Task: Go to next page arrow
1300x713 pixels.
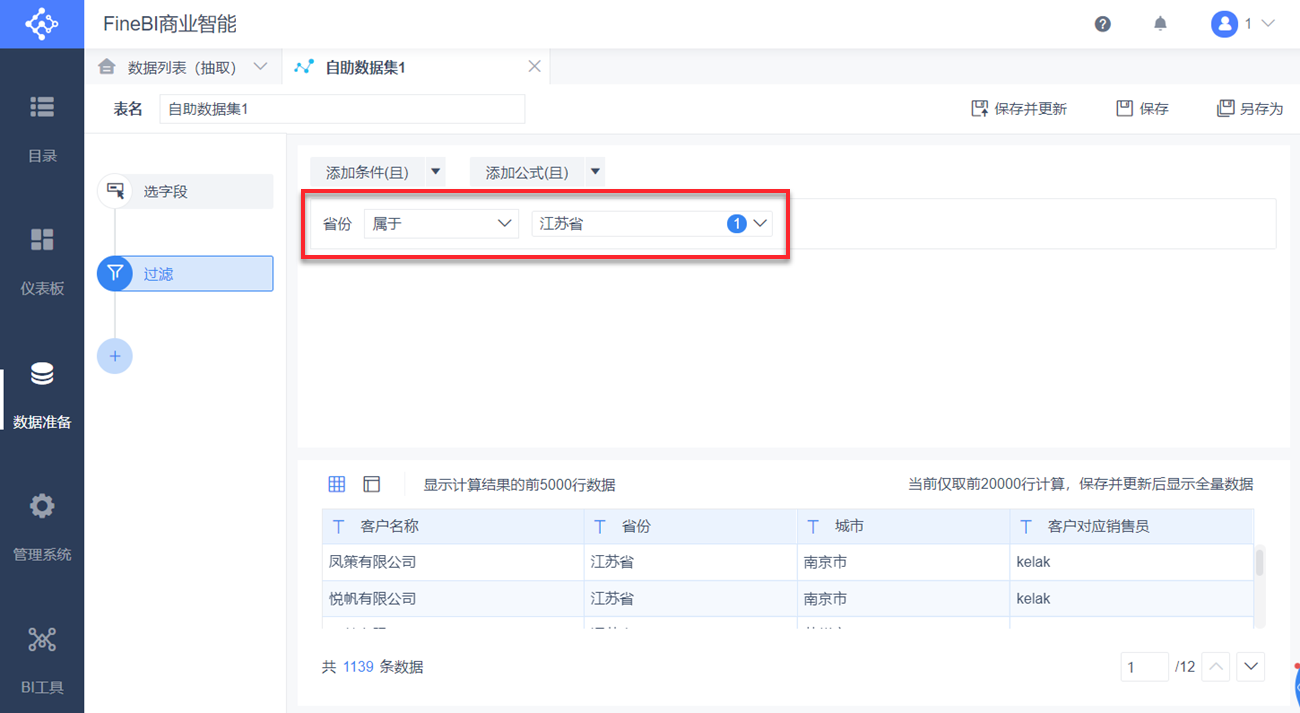Action: coord(1251,666)
